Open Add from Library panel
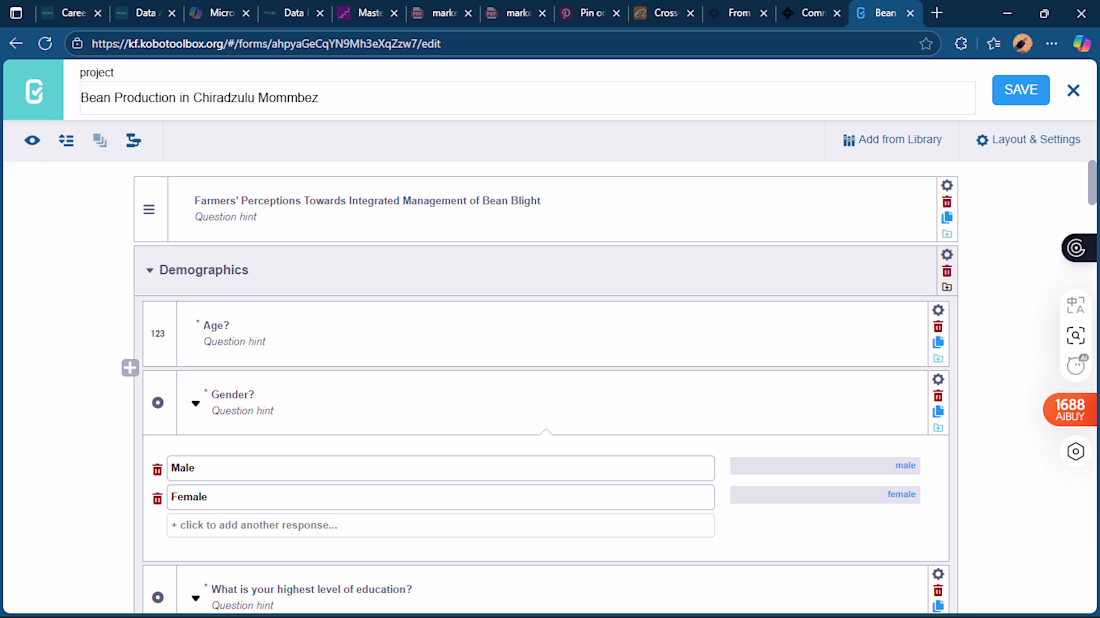This screenshot has height=618, width=1100. (892, 140)
